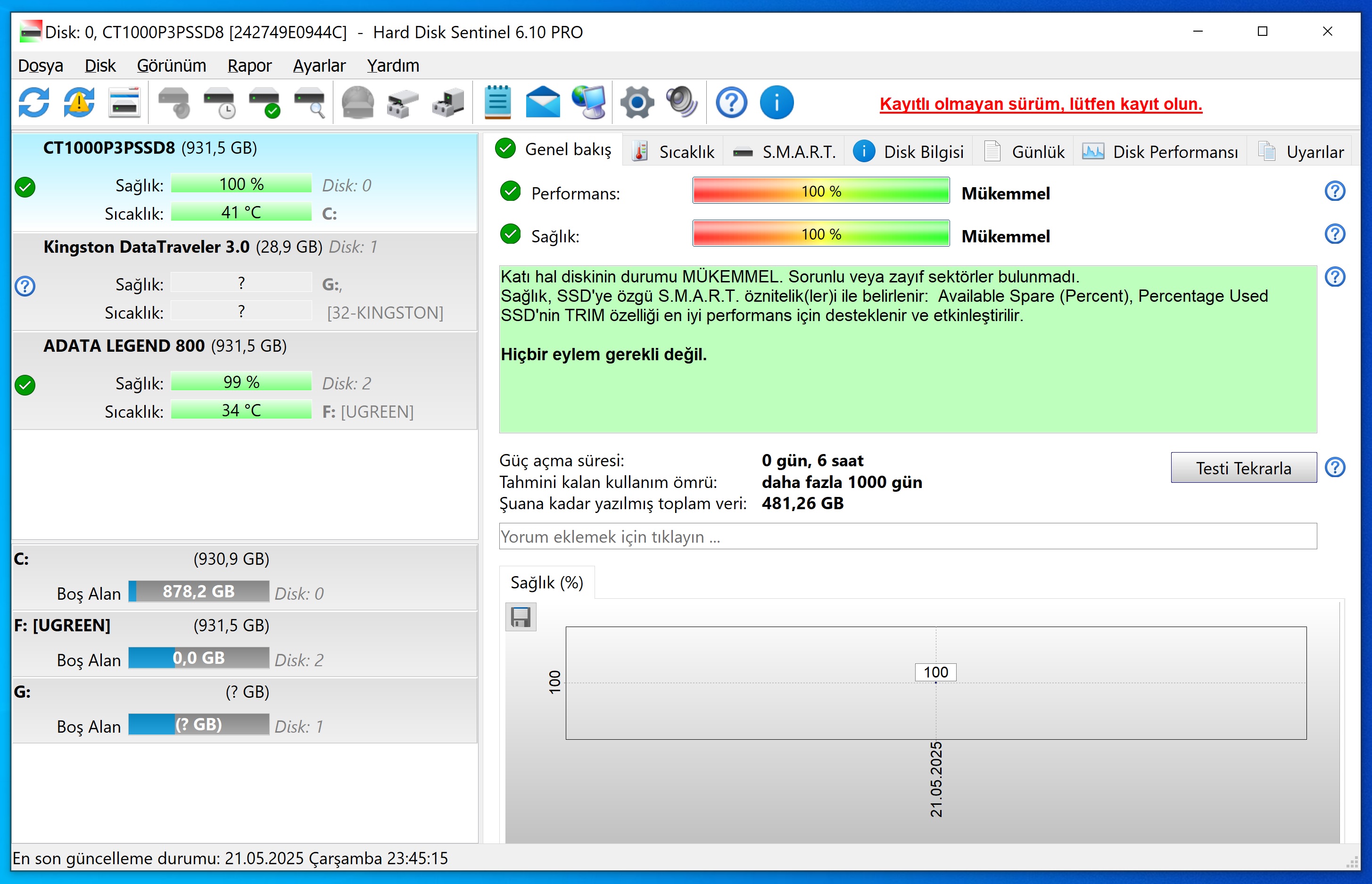Click the F: [UGREEN] free space bar 0,0 GB
Viewport: 1372px width, 884px height.
198,659
